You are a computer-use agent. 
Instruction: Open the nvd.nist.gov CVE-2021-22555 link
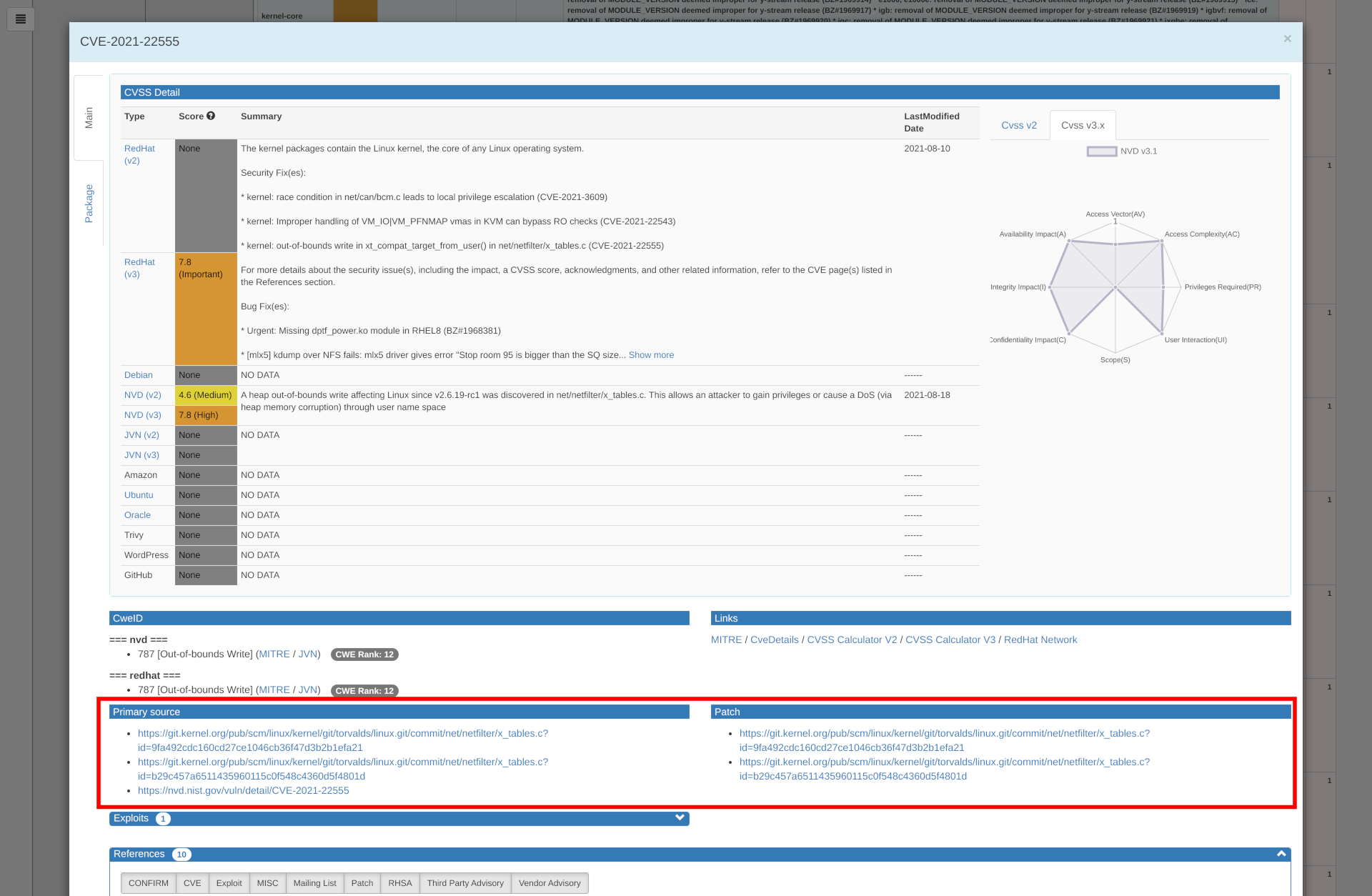click(244, 791)
